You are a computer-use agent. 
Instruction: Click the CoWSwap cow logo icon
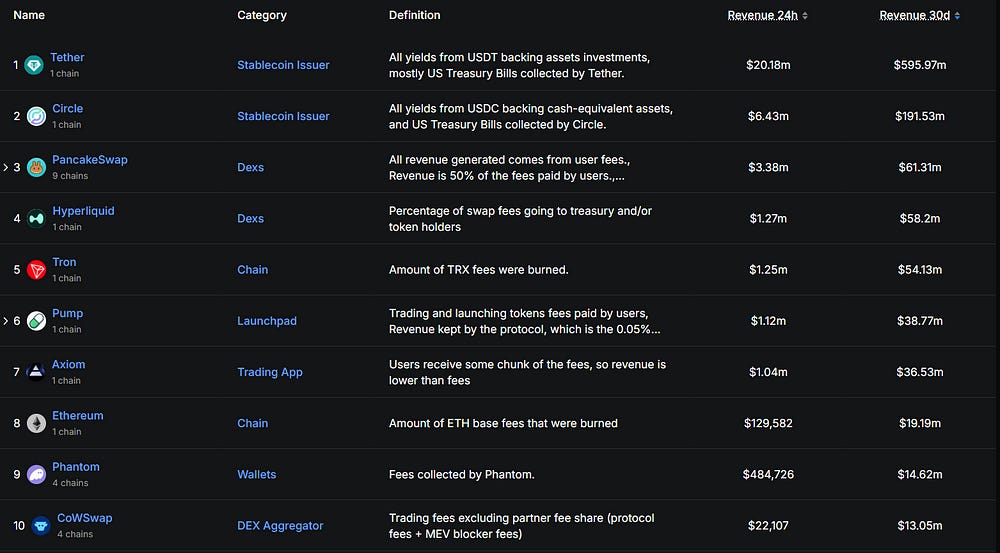[x=41, y=526]
